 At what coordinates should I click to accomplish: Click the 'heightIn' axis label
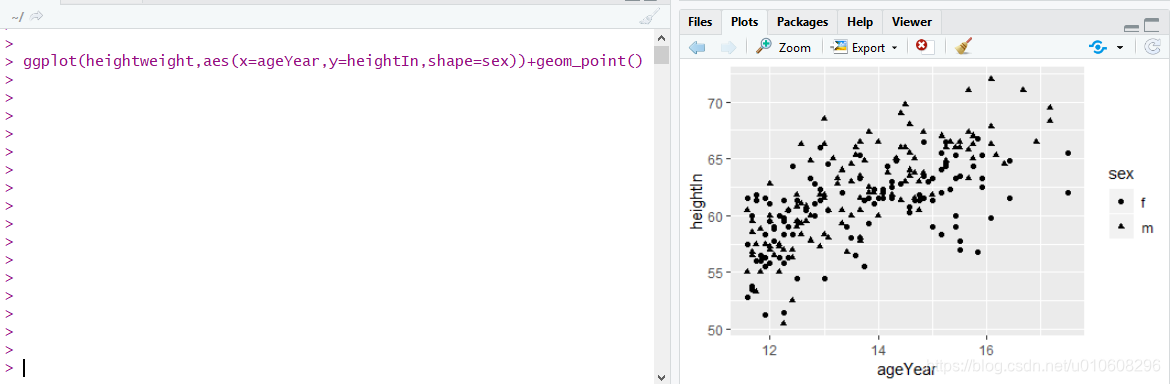(698, 201)
